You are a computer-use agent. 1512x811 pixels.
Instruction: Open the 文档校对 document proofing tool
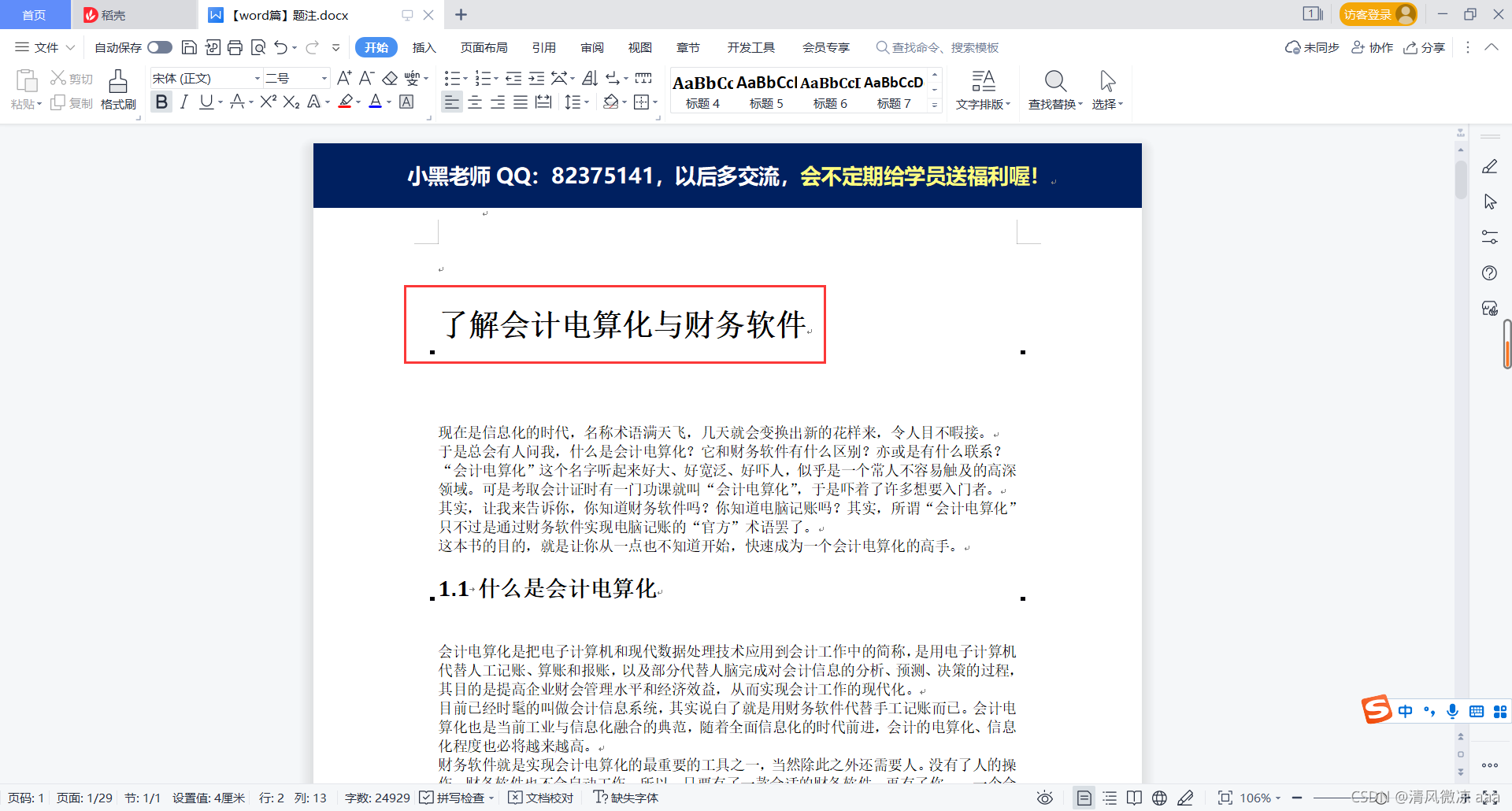tap(541, 798)
